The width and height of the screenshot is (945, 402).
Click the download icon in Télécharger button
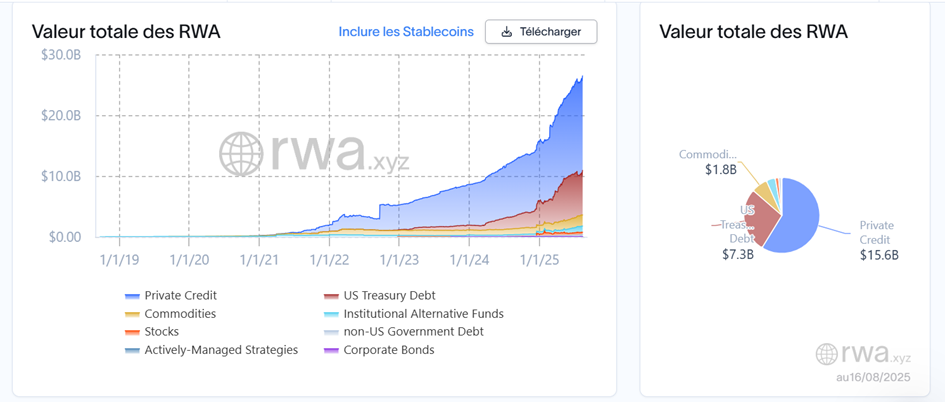click(507, 32)
